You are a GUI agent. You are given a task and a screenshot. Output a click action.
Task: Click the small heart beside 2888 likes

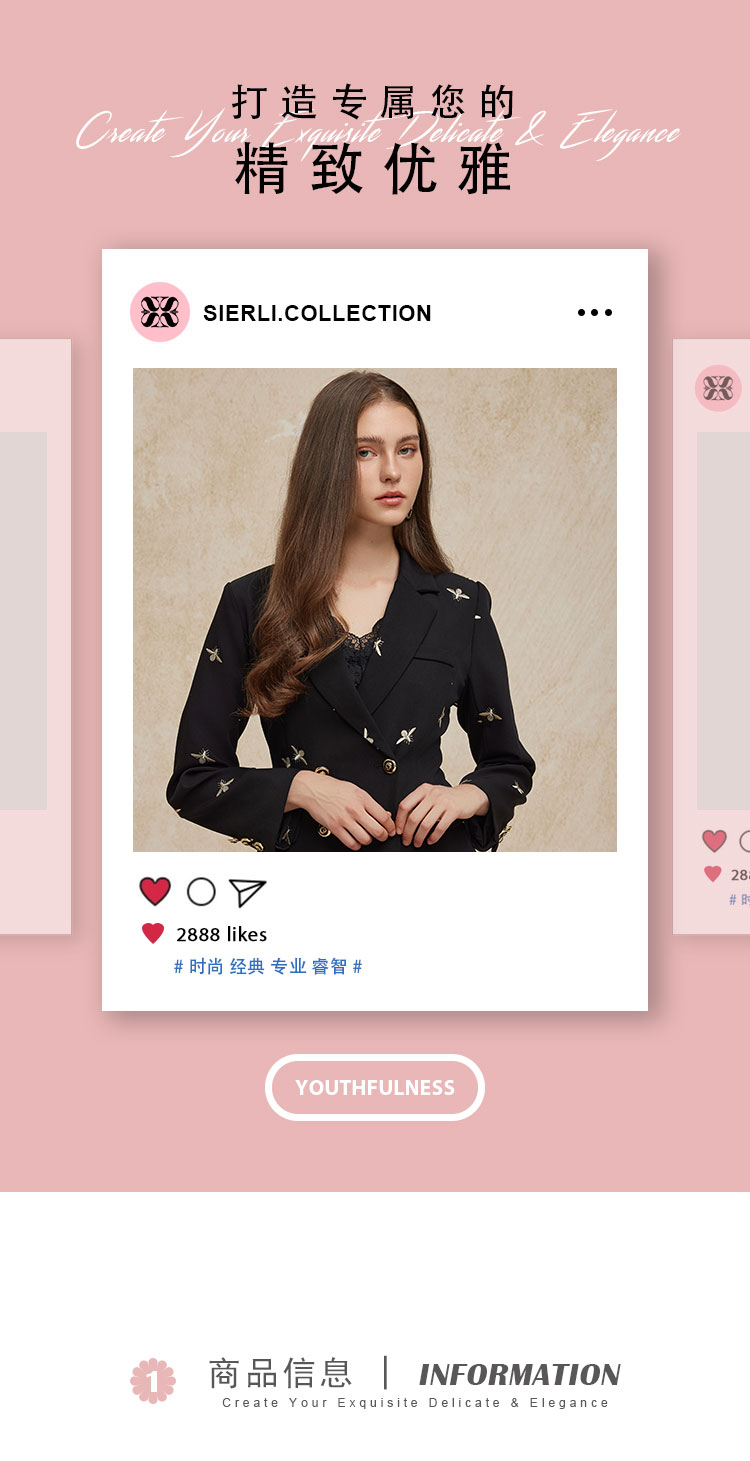click(153, 933)
